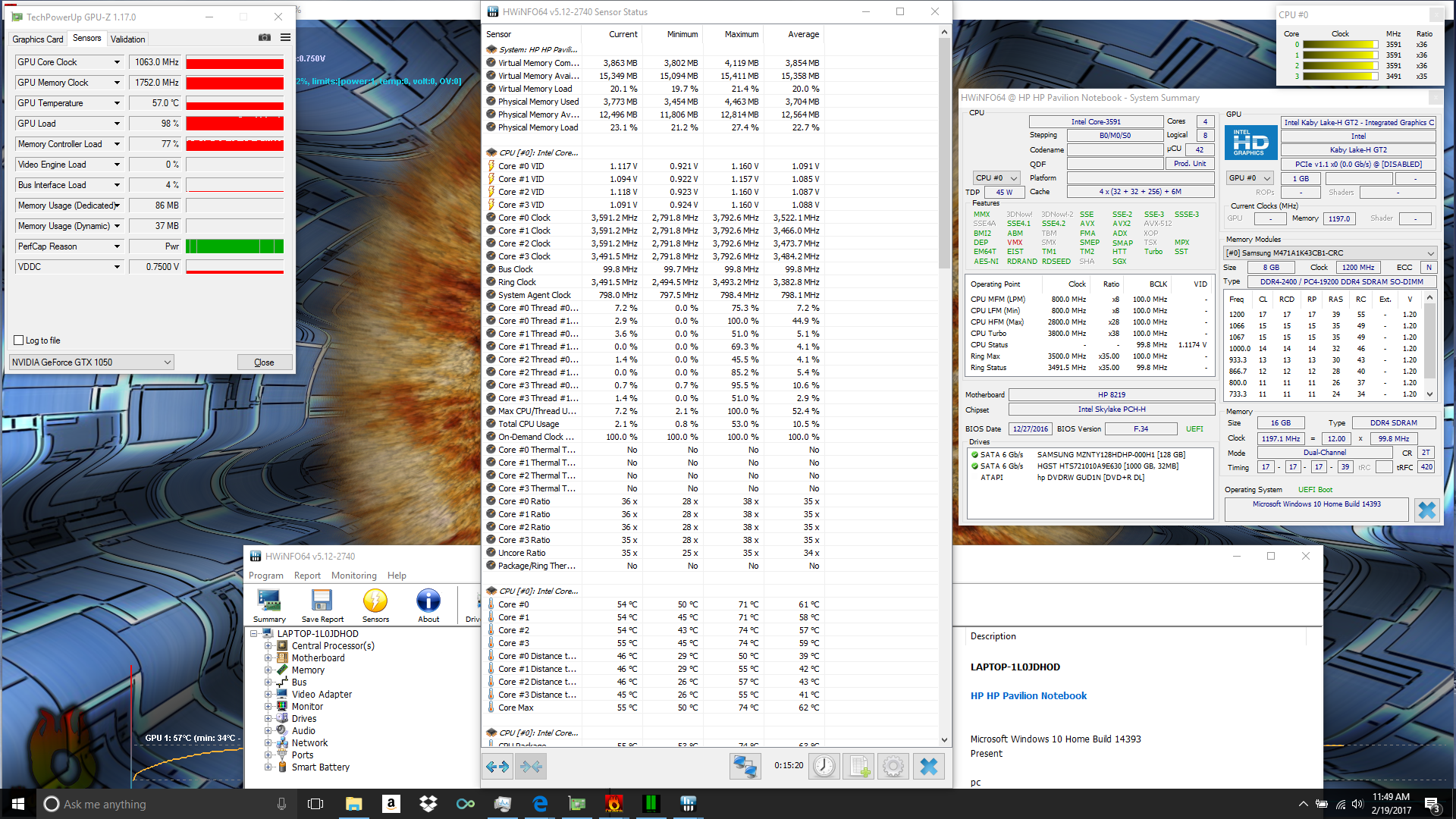Click the HP HP Pavilion Notebook link
The width and height of the screenshot is (1456, 819).
coord(1028,696)
